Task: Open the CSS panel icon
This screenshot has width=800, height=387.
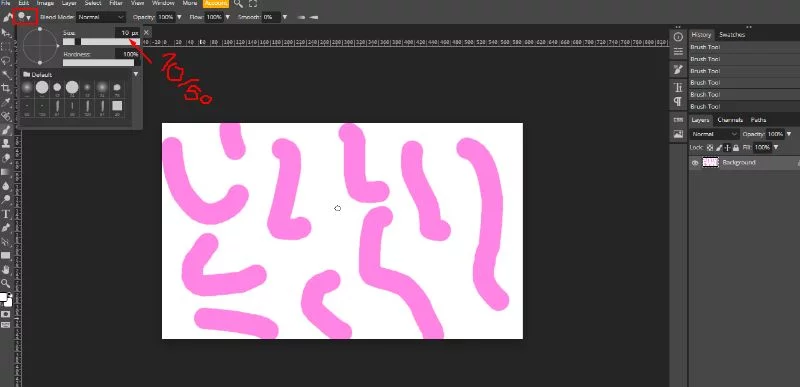Action: [678, 120]
